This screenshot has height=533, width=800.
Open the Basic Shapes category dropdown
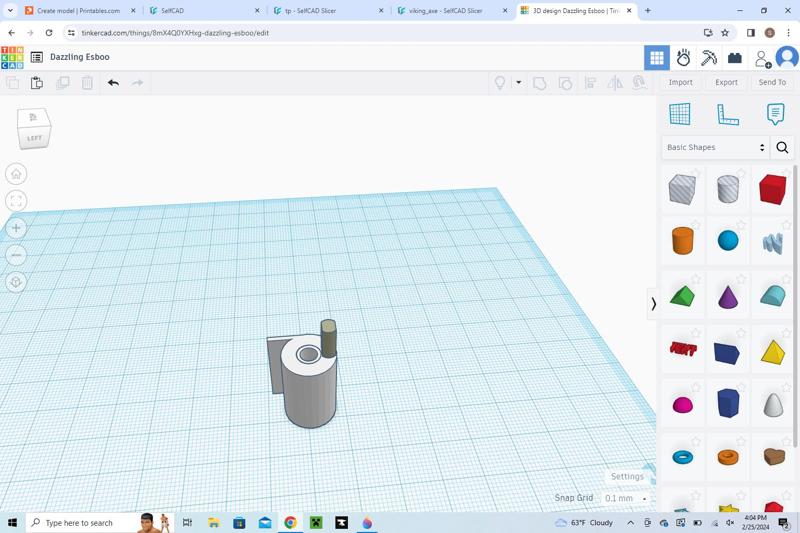[716, 147]
